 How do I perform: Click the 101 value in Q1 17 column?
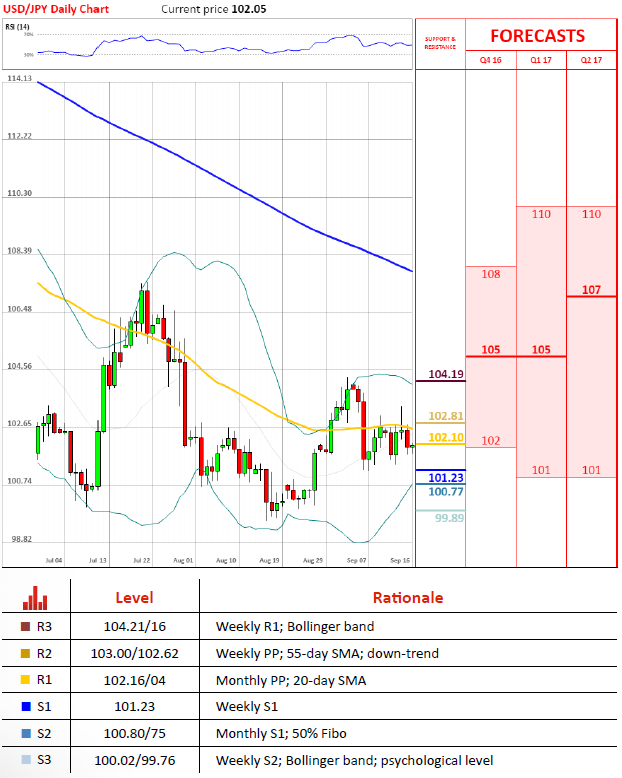541,470
